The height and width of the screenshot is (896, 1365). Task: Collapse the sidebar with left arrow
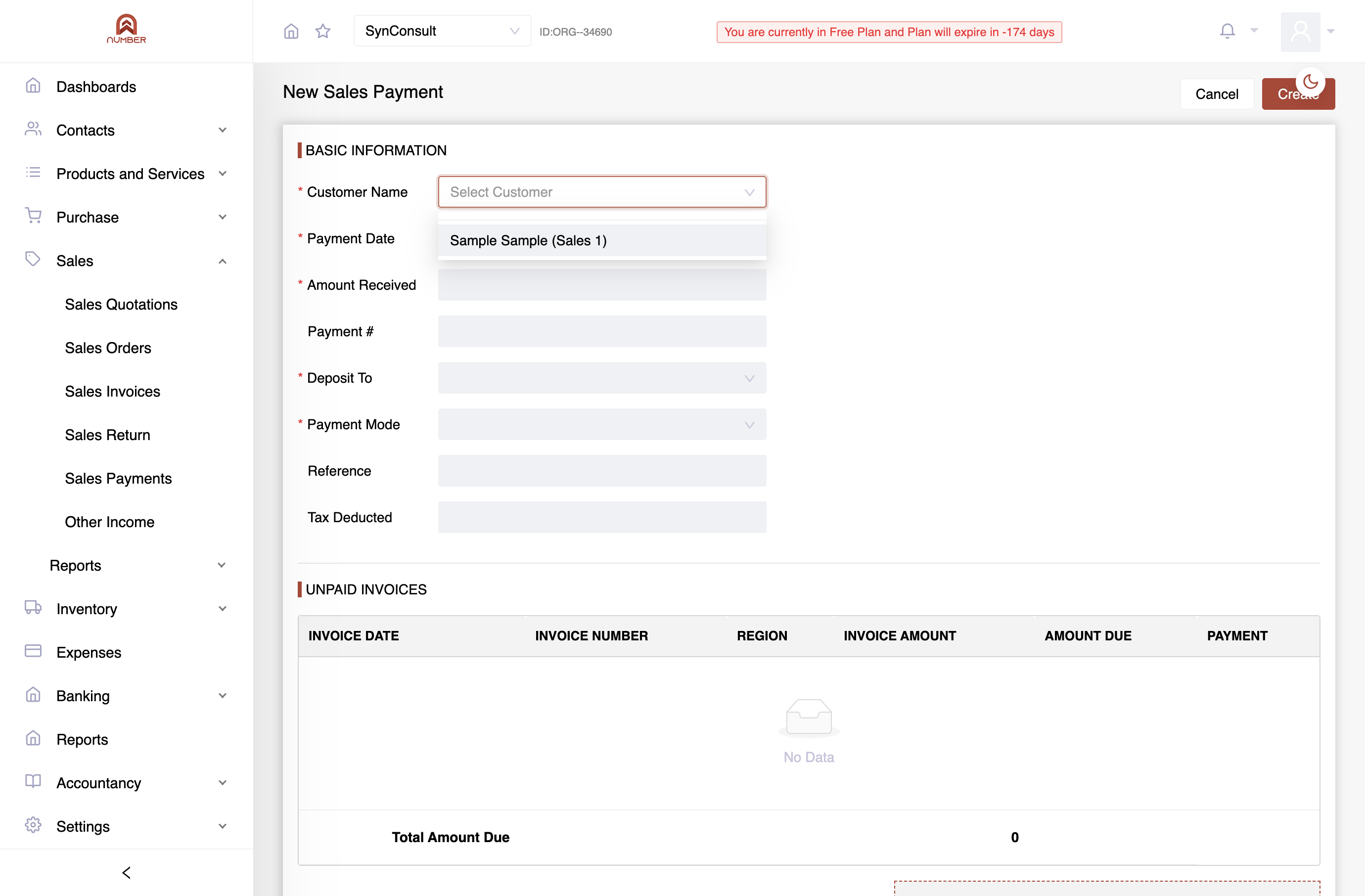[126, 872]
